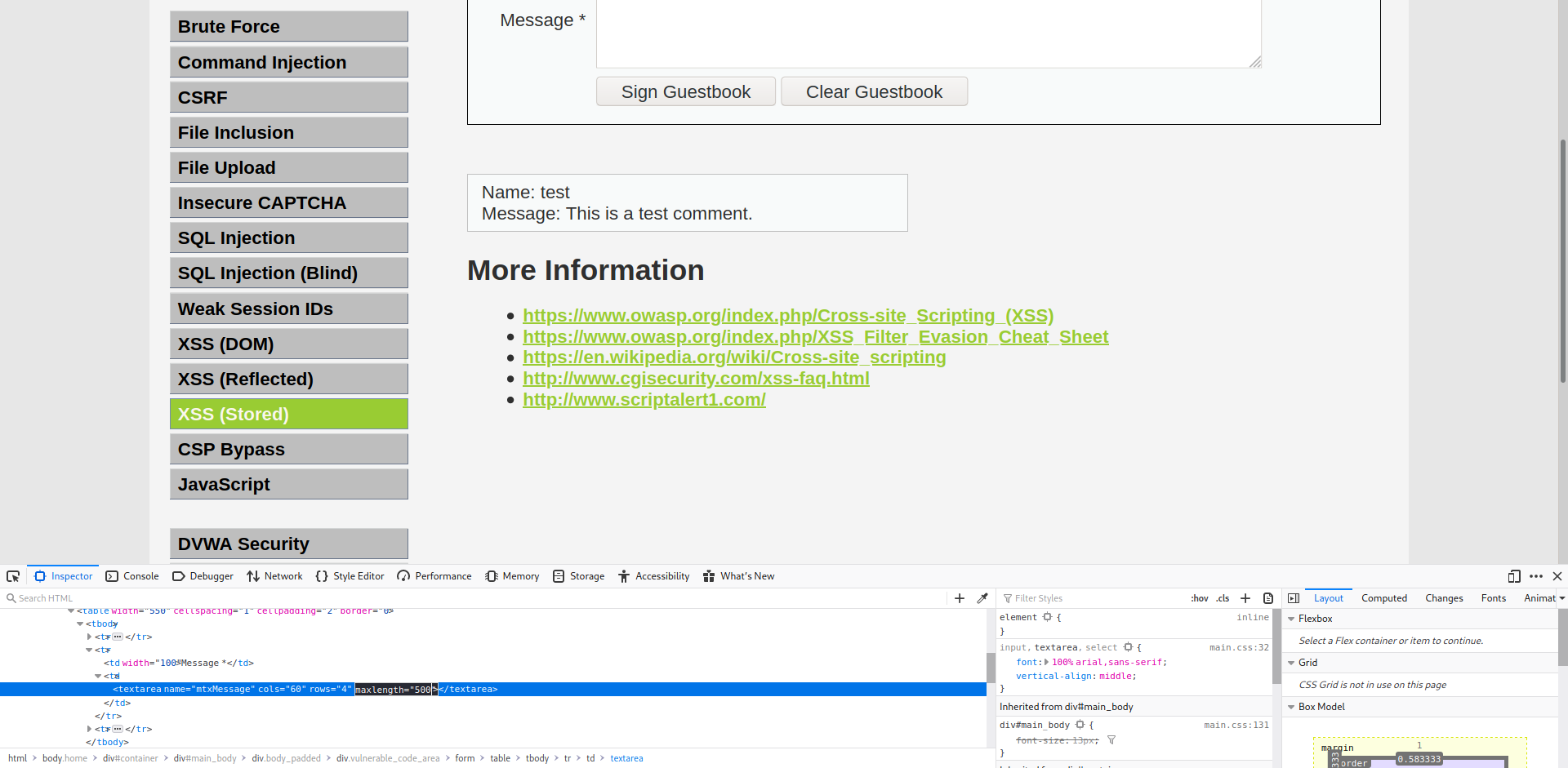Highlight elements matching div#main_body selector
Image resolution: width=1568 pixels, height=768 pixels.
(x=1080, y=725)
